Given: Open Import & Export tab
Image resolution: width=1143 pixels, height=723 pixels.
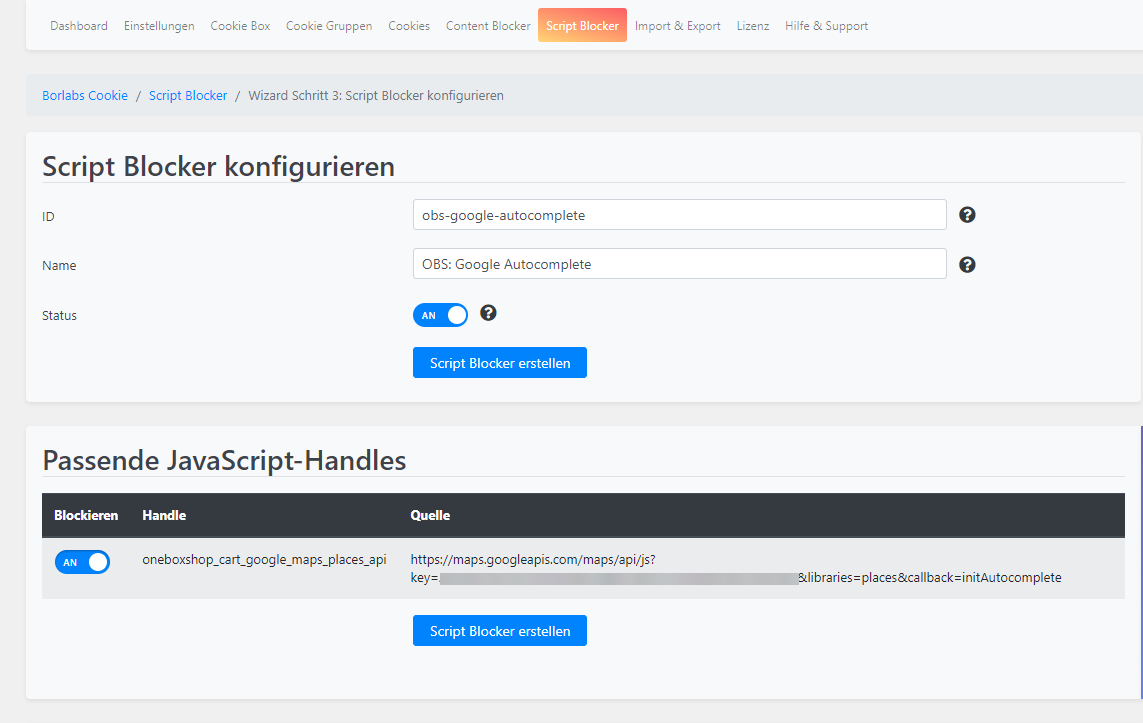Looking at the screenshot, I should 677,26.
